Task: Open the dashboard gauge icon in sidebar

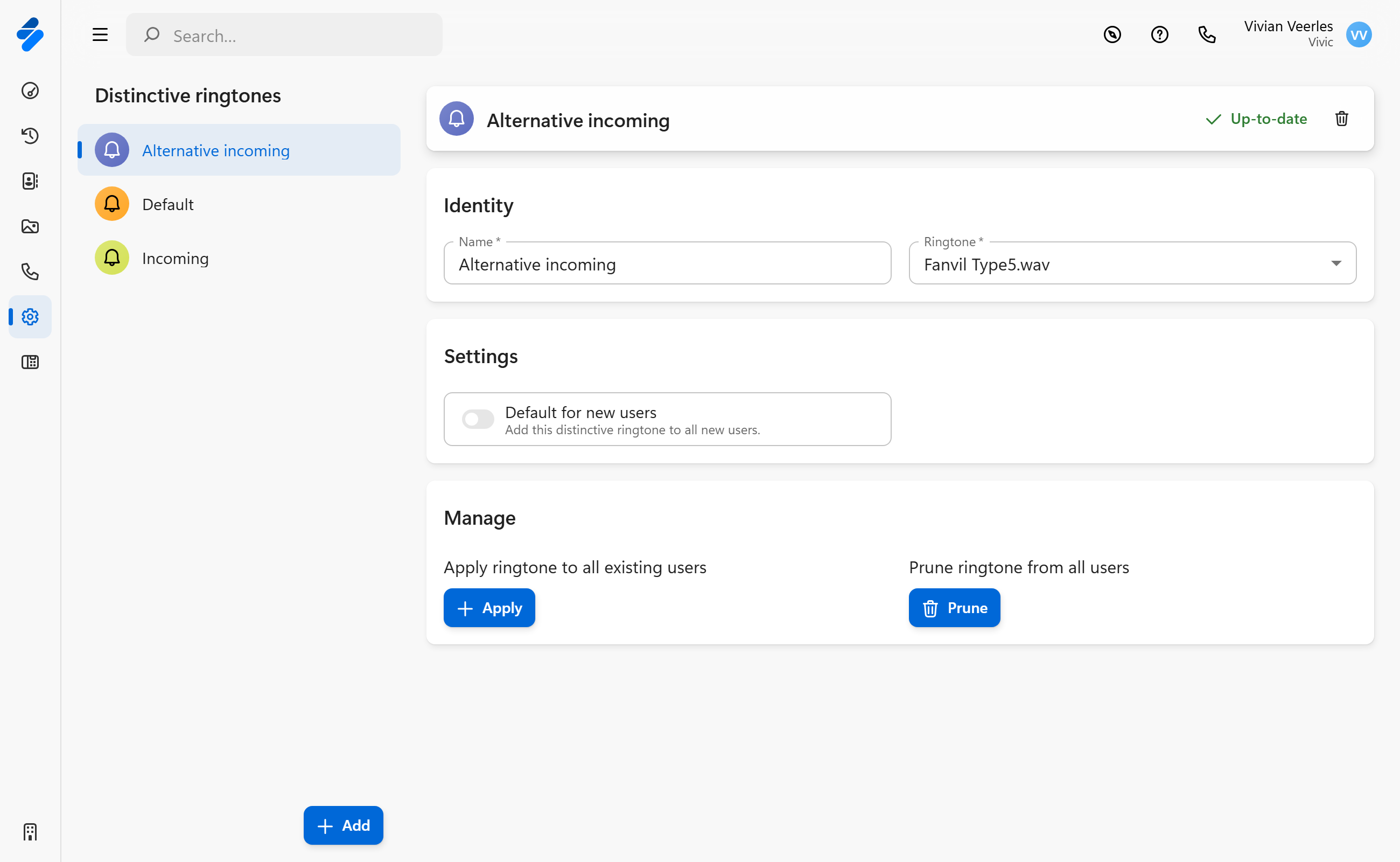Action: (30, 91)
